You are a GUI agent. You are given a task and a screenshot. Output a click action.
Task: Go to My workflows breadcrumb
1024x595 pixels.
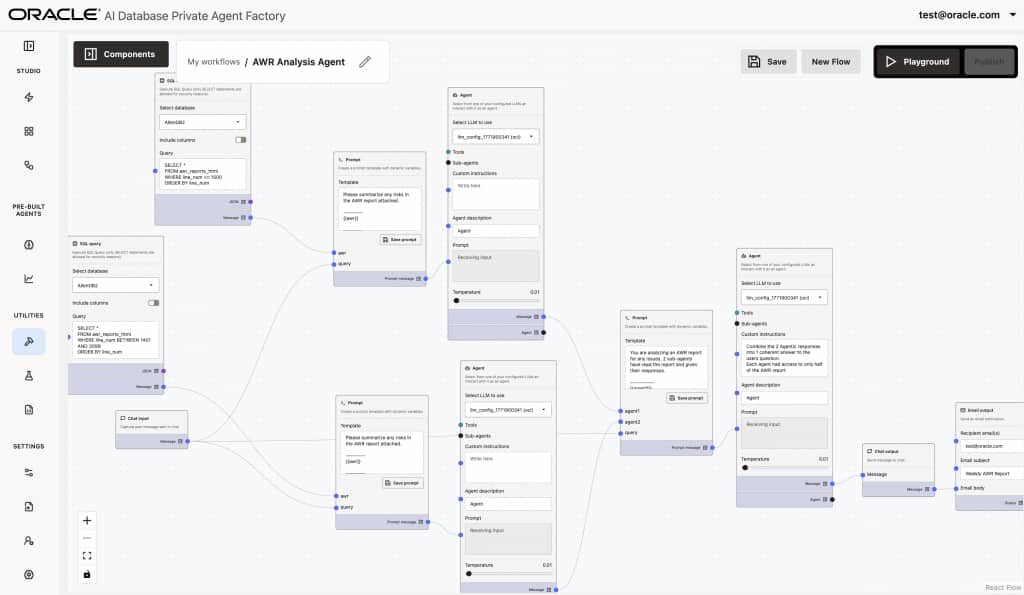point(213,62)
